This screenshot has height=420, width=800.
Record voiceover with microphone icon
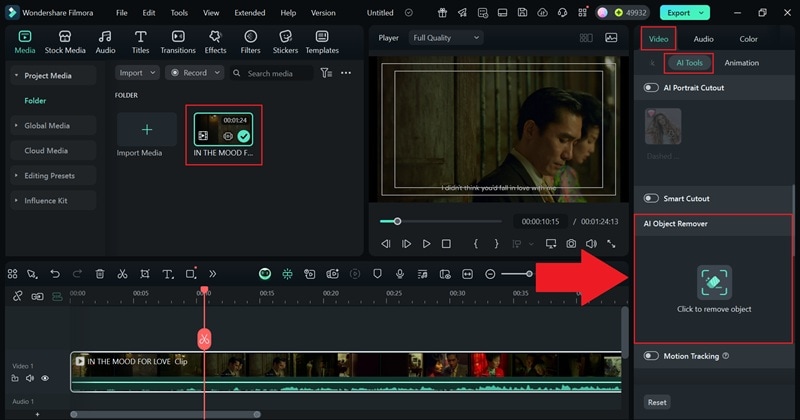(x=399, y=274)
